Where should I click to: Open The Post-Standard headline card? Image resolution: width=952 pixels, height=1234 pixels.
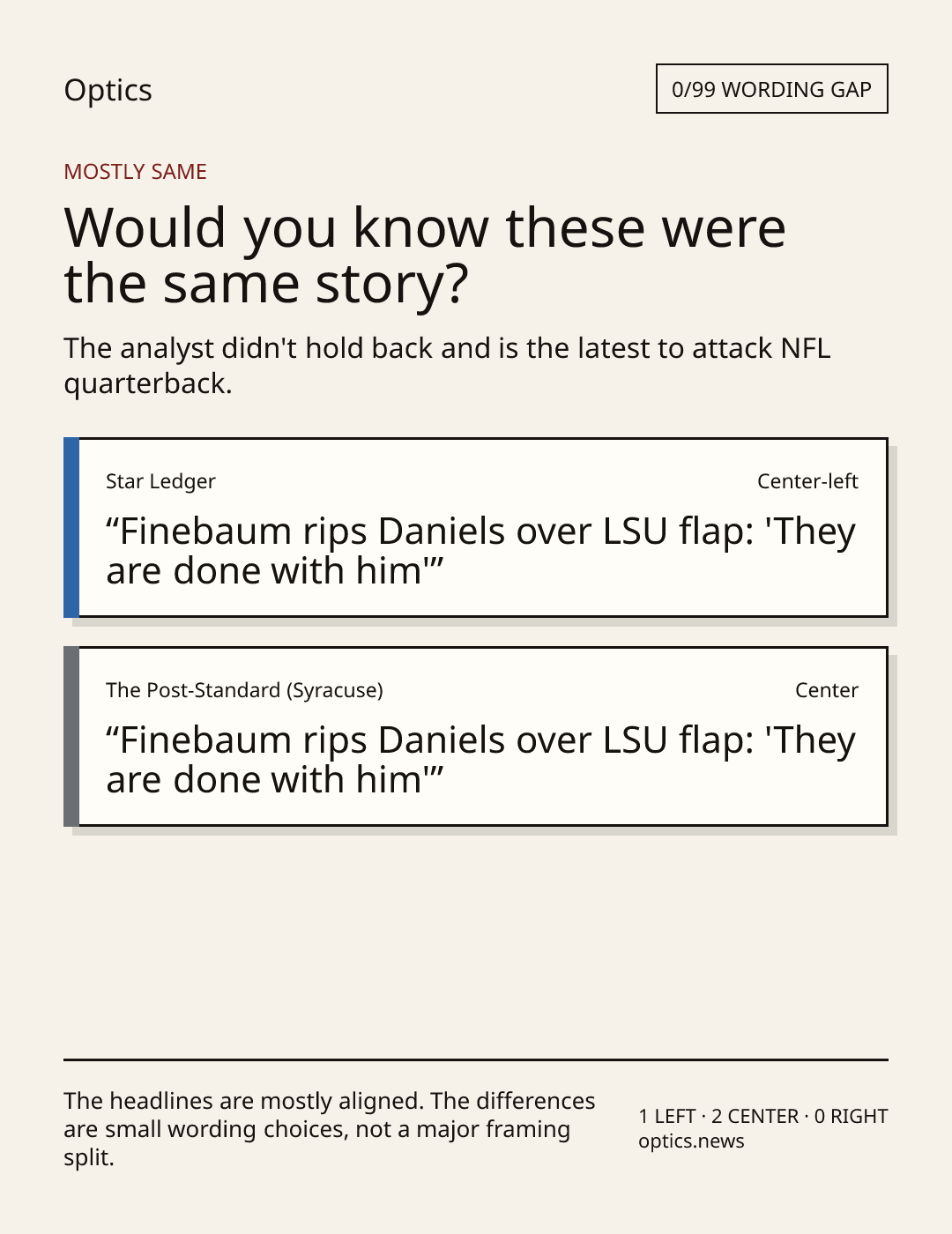[475, 736]
